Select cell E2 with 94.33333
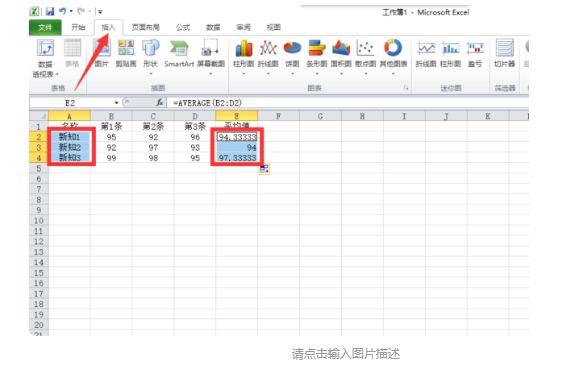This screenshot has height=369, width=572. (237, 137)
